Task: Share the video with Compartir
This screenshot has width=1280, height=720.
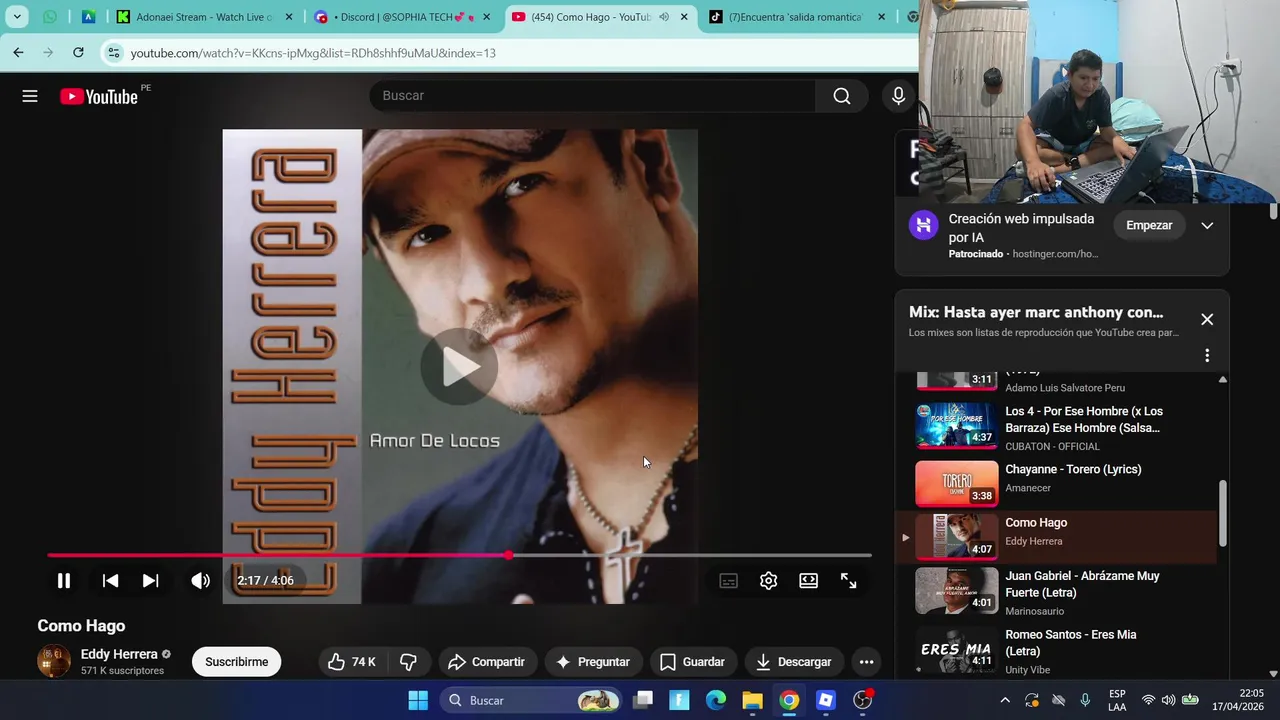Action: point(486,662)
